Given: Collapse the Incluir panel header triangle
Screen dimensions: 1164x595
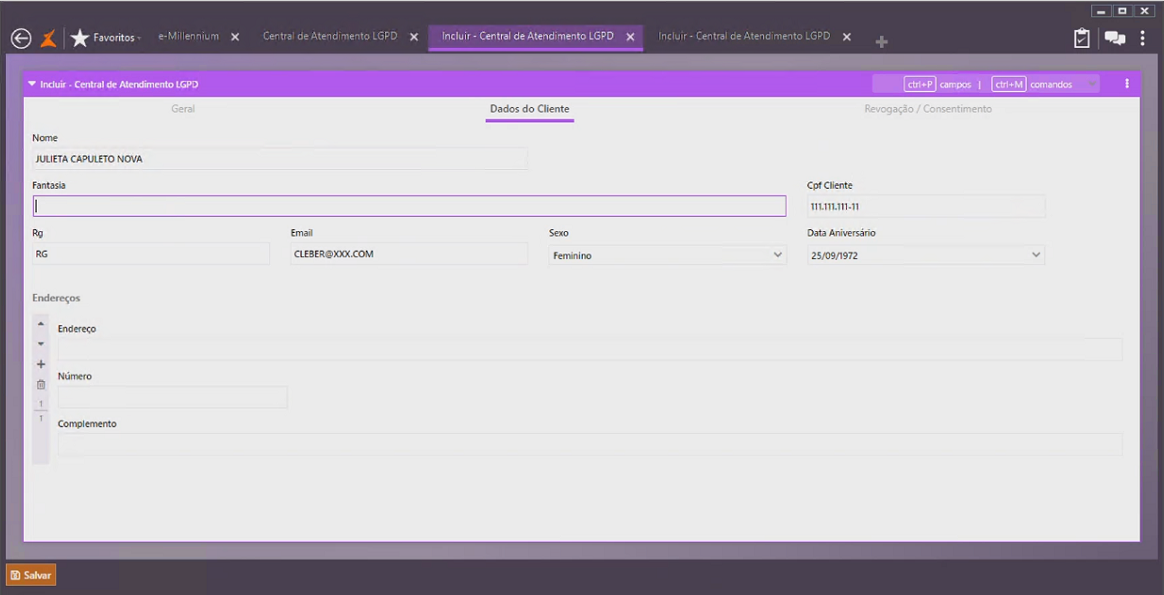Looking at the screenshot, I should (x=32, y=84).
